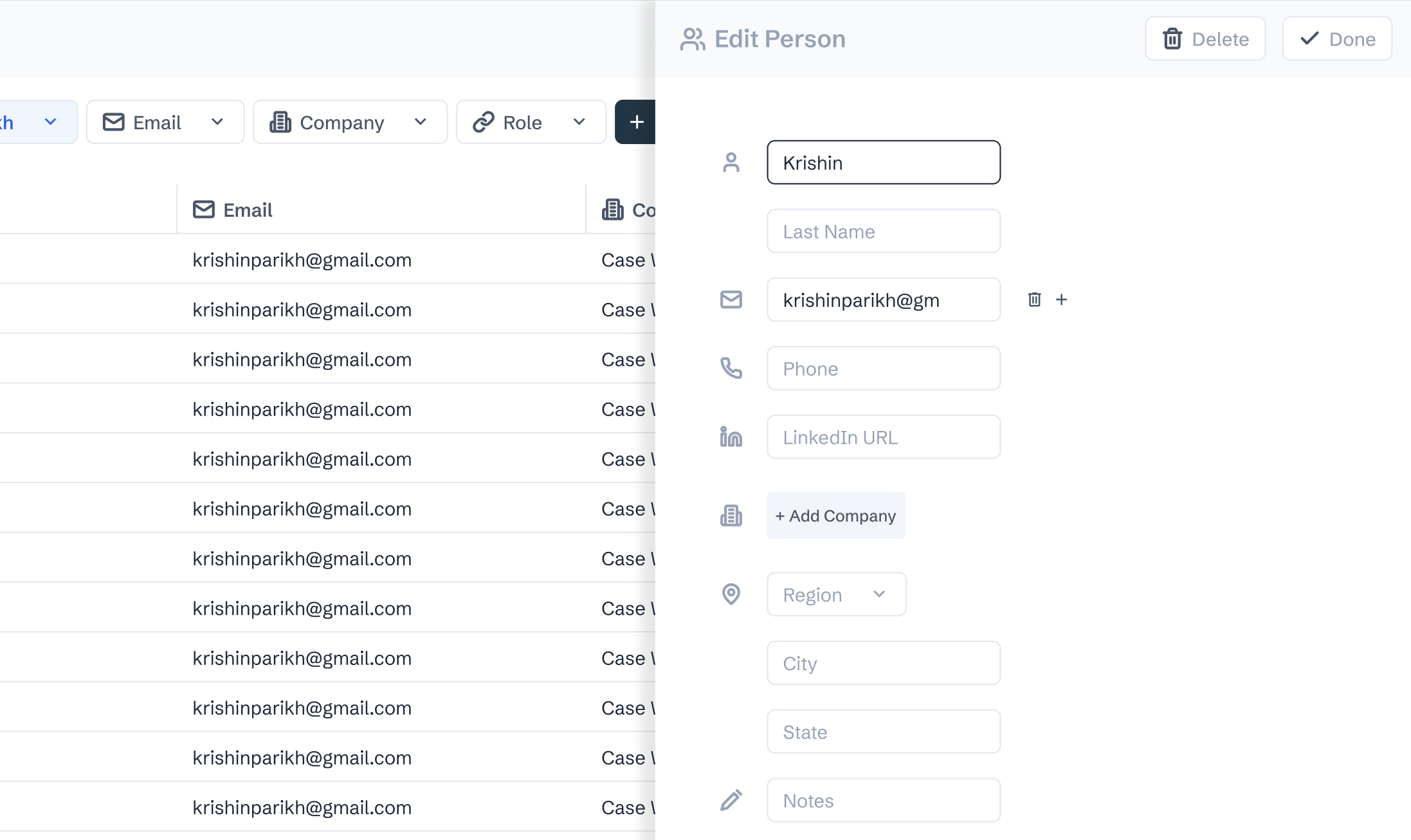Select the first krishinparikh@gmail.com row
The height and width of the screenshot is (840, 1411).
(x=302, y=260)
